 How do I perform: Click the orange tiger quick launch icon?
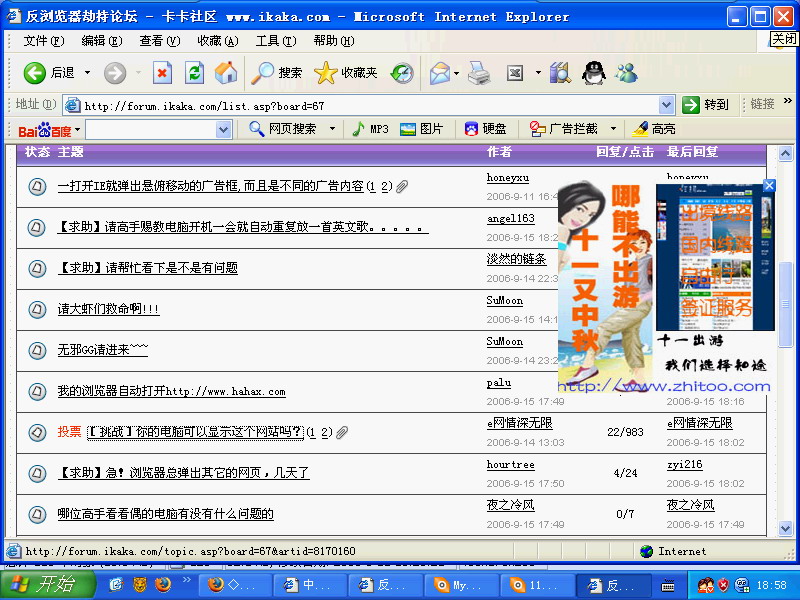139,584
